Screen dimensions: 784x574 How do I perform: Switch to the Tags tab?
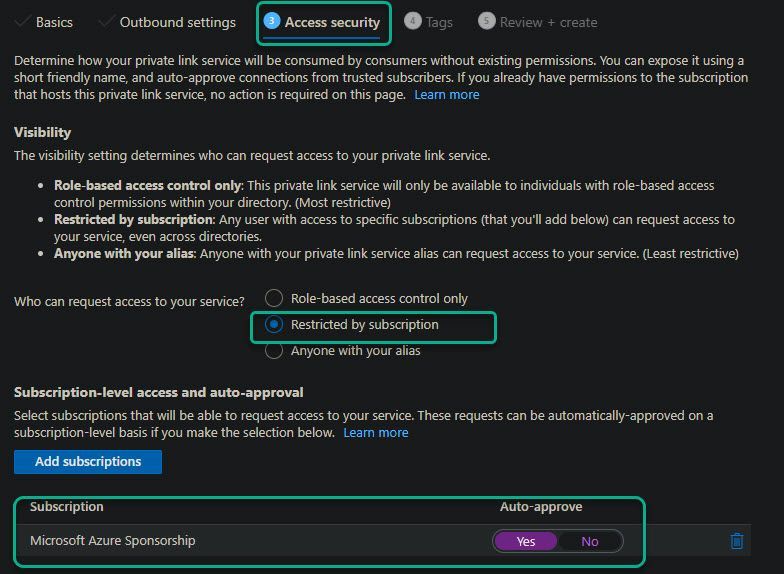click(x=439, y=22)
